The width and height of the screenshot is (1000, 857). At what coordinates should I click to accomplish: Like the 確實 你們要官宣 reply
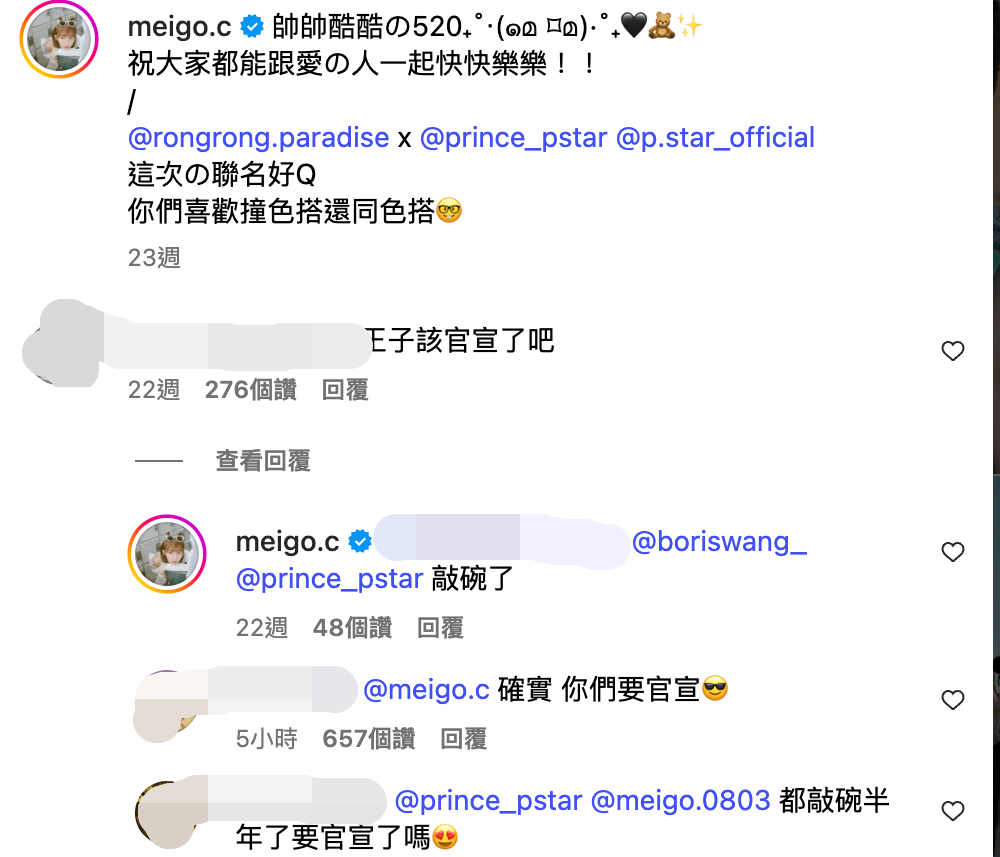tap(953, 700)
